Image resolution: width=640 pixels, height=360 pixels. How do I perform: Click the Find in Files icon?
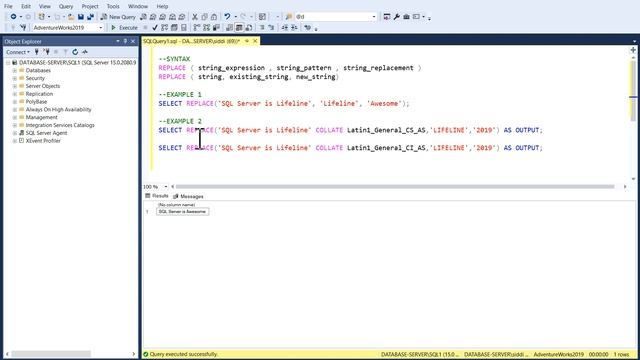click(x=289, y=17)
